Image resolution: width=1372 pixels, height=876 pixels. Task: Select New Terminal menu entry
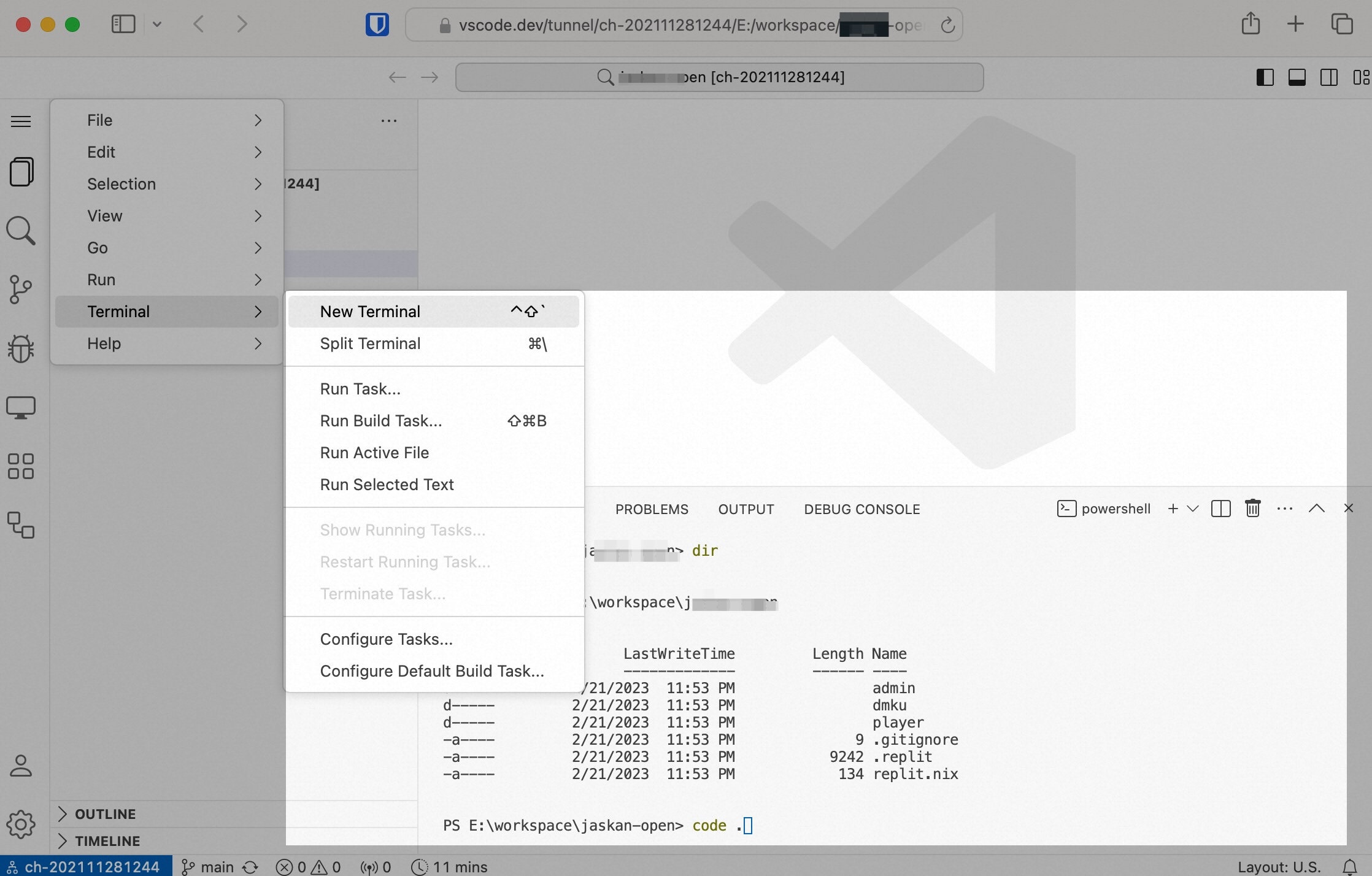[370, 312]
